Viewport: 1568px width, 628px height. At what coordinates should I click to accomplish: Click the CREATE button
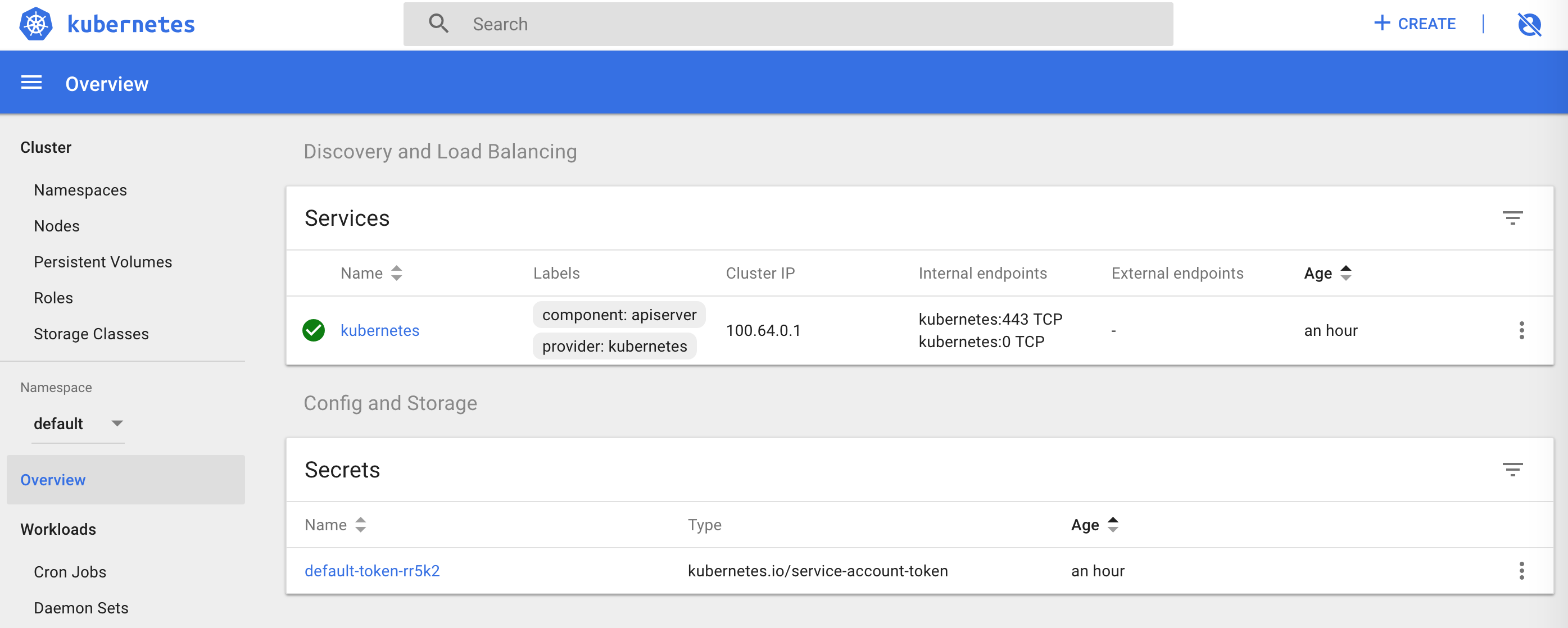click(1415, 24)
